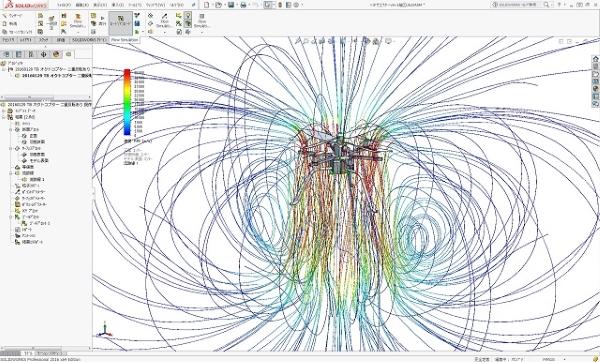Click the Home icon in right task pane
The image size is (600, 362).
[595, 59]
